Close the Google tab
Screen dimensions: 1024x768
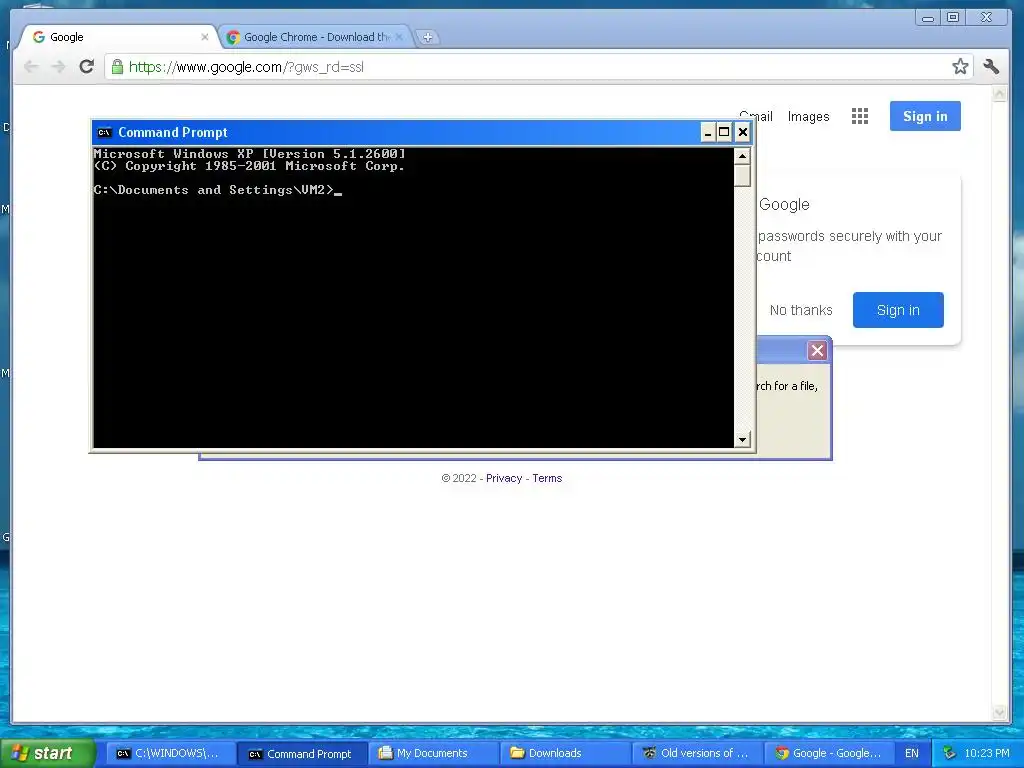(204, 37)
